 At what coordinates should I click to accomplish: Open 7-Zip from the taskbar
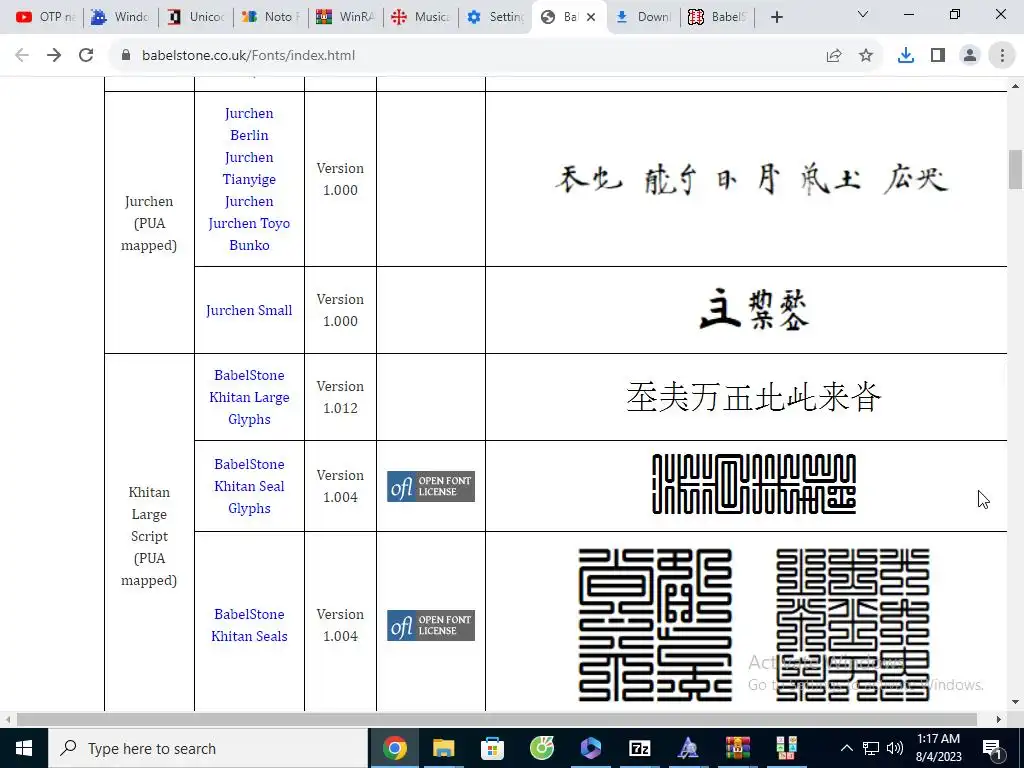[x=639, y=748]
